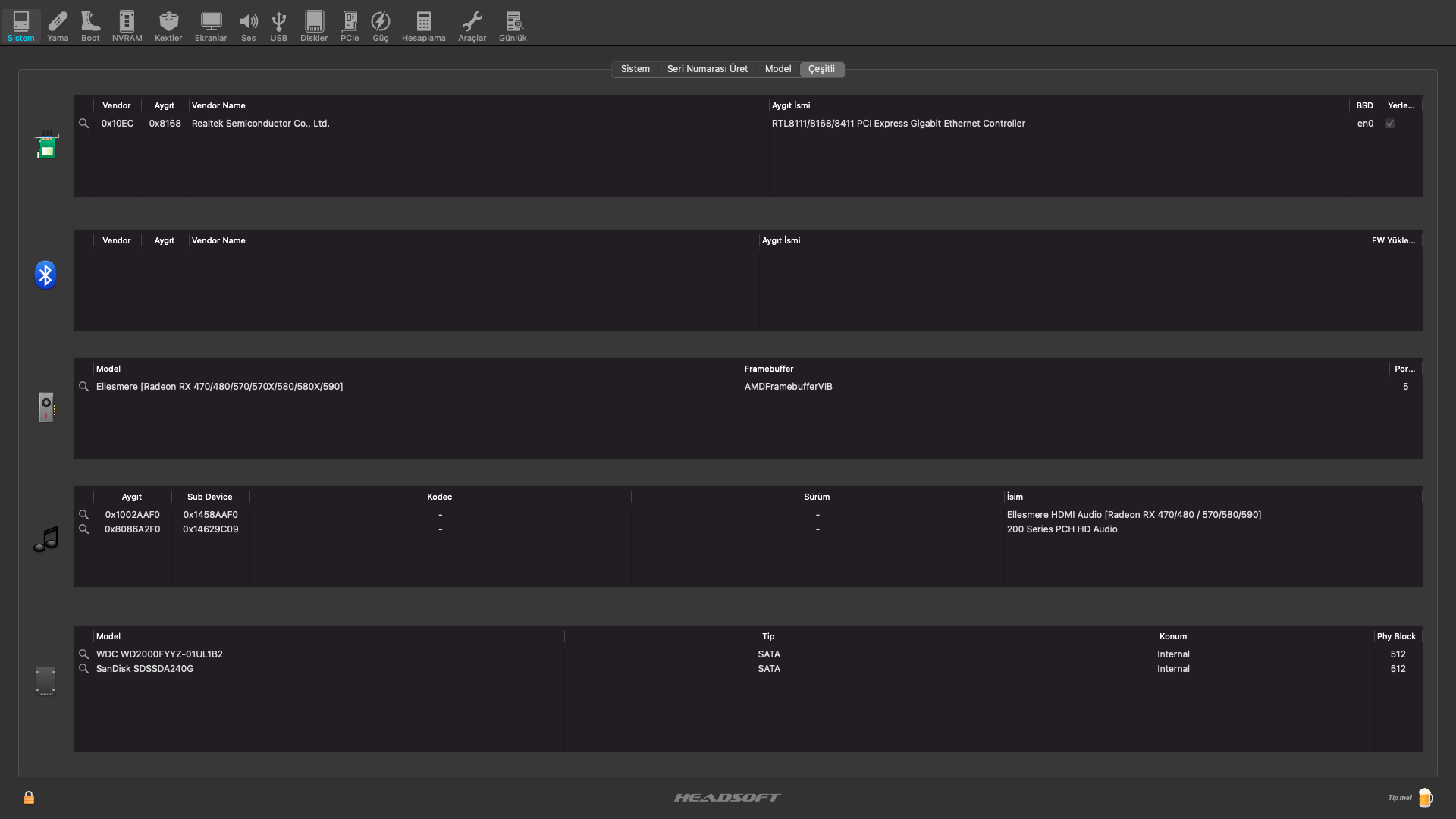Select the 200 Series PCH HD Audio row

1062,529
